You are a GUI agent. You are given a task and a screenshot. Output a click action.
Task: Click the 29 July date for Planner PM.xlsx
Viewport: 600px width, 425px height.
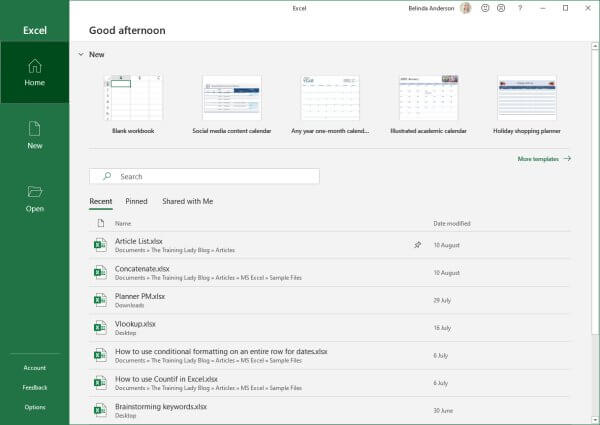tap(442, 300)
